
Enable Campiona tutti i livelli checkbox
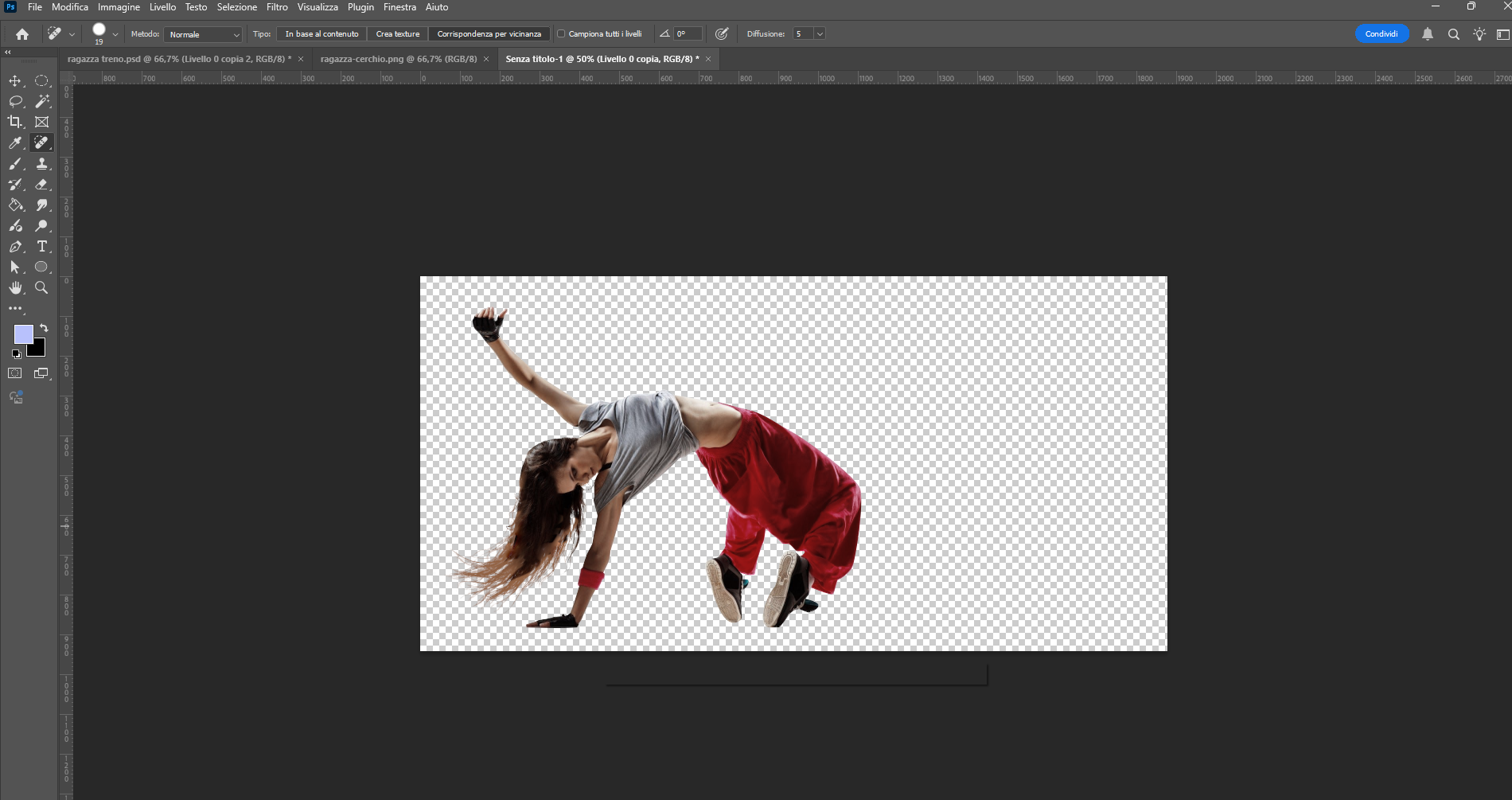[x=561, y=33]
